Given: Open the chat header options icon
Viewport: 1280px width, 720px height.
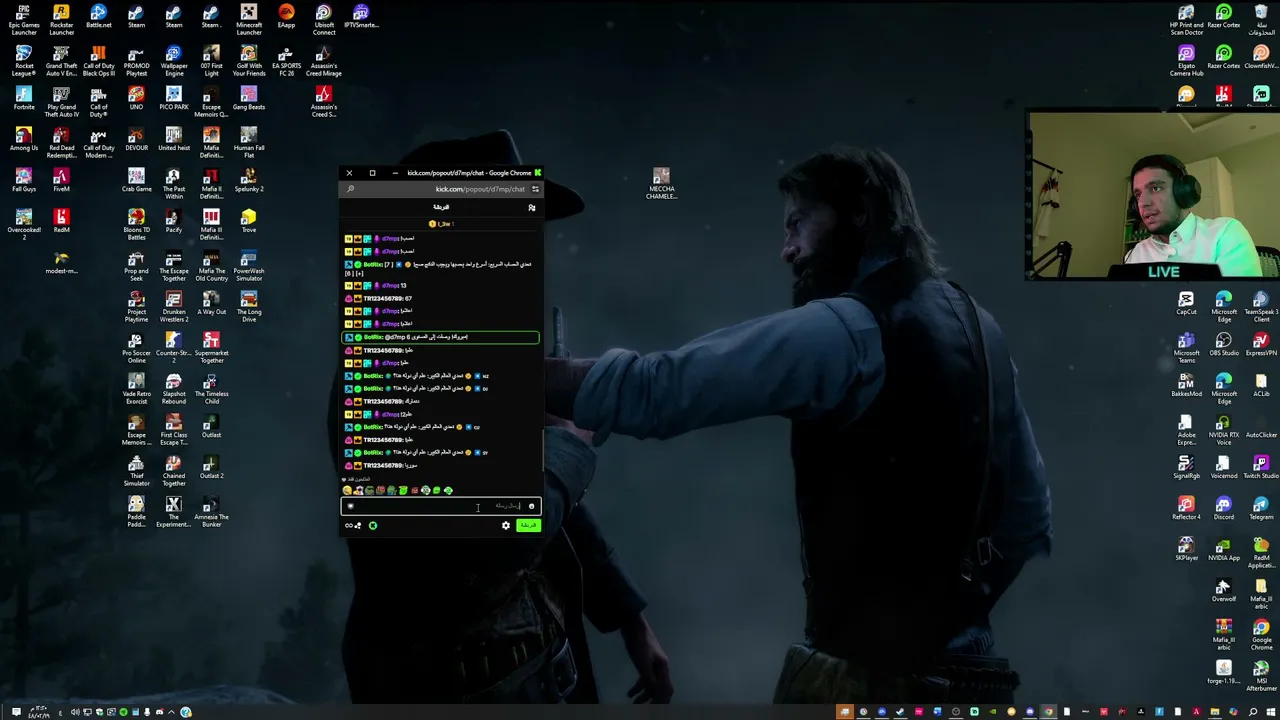Looking at the screenshot, I should point(532,207).
